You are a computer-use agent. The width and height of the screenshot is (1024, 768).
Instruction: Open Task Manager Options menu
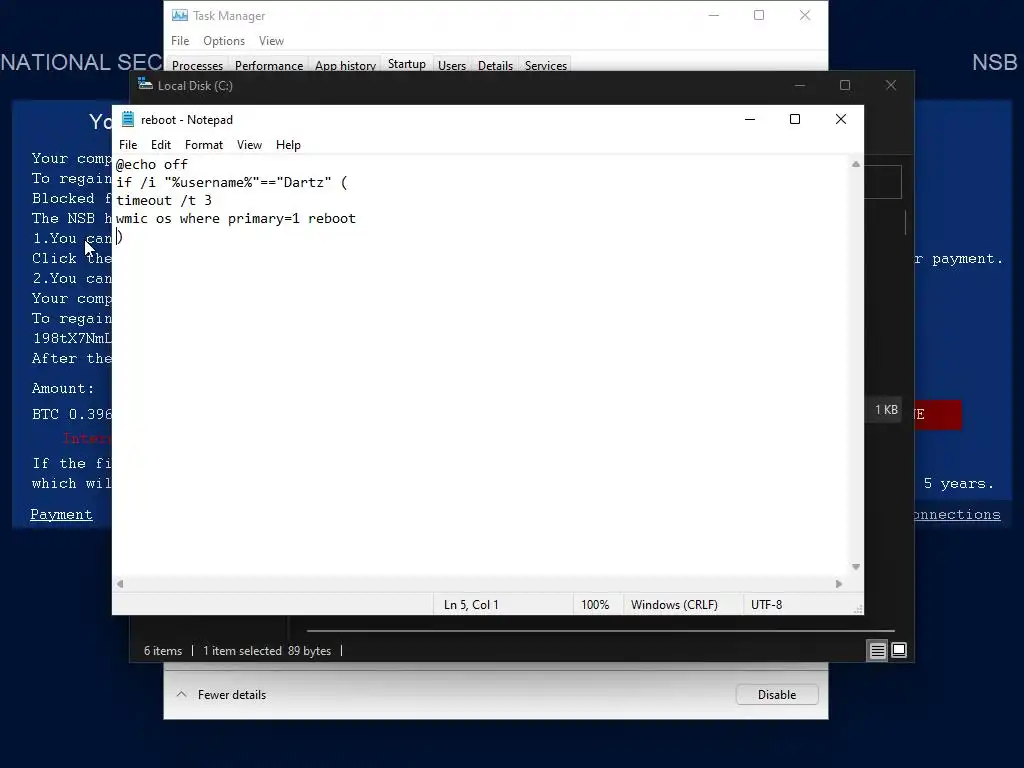click(x=224, y=40)
